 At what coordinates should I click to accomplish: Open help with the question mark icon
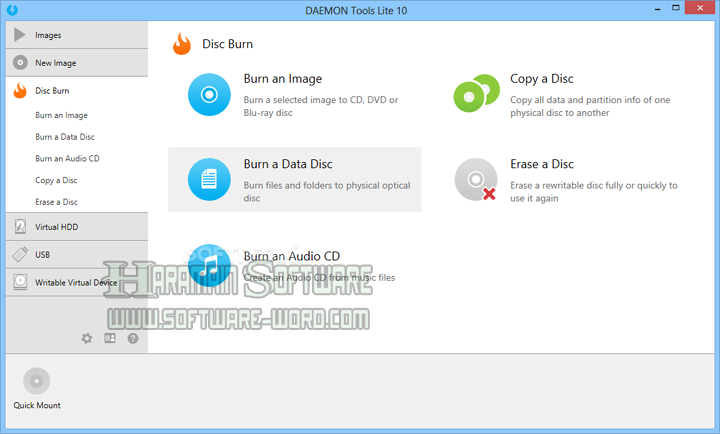pos(133,338)
